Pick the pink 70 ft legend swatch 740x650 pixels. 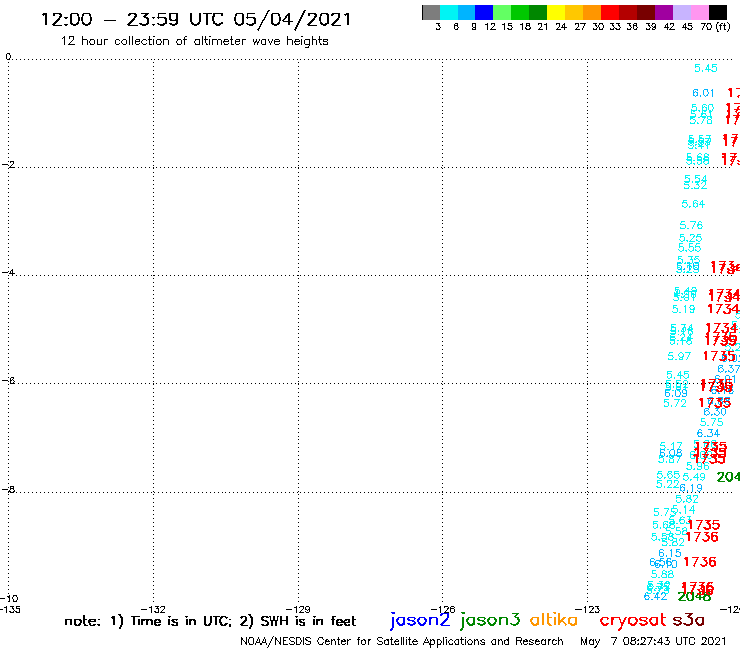700,12
